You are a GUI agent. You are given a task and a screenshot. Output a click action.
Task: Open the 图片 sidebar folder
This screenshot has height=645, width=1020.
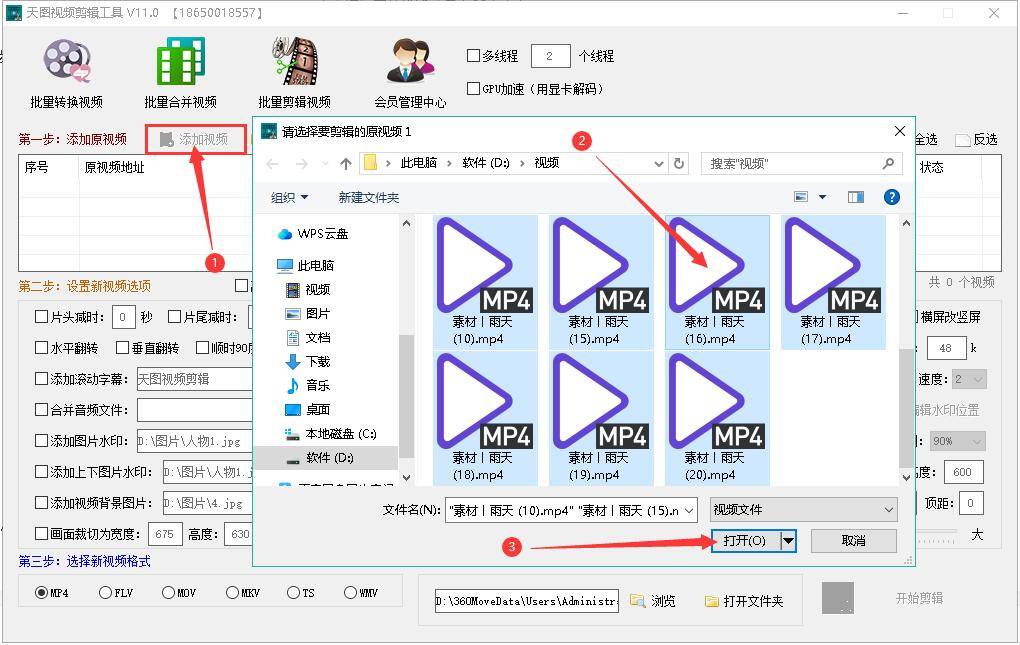pyautogui.click(x=308, y=313)
